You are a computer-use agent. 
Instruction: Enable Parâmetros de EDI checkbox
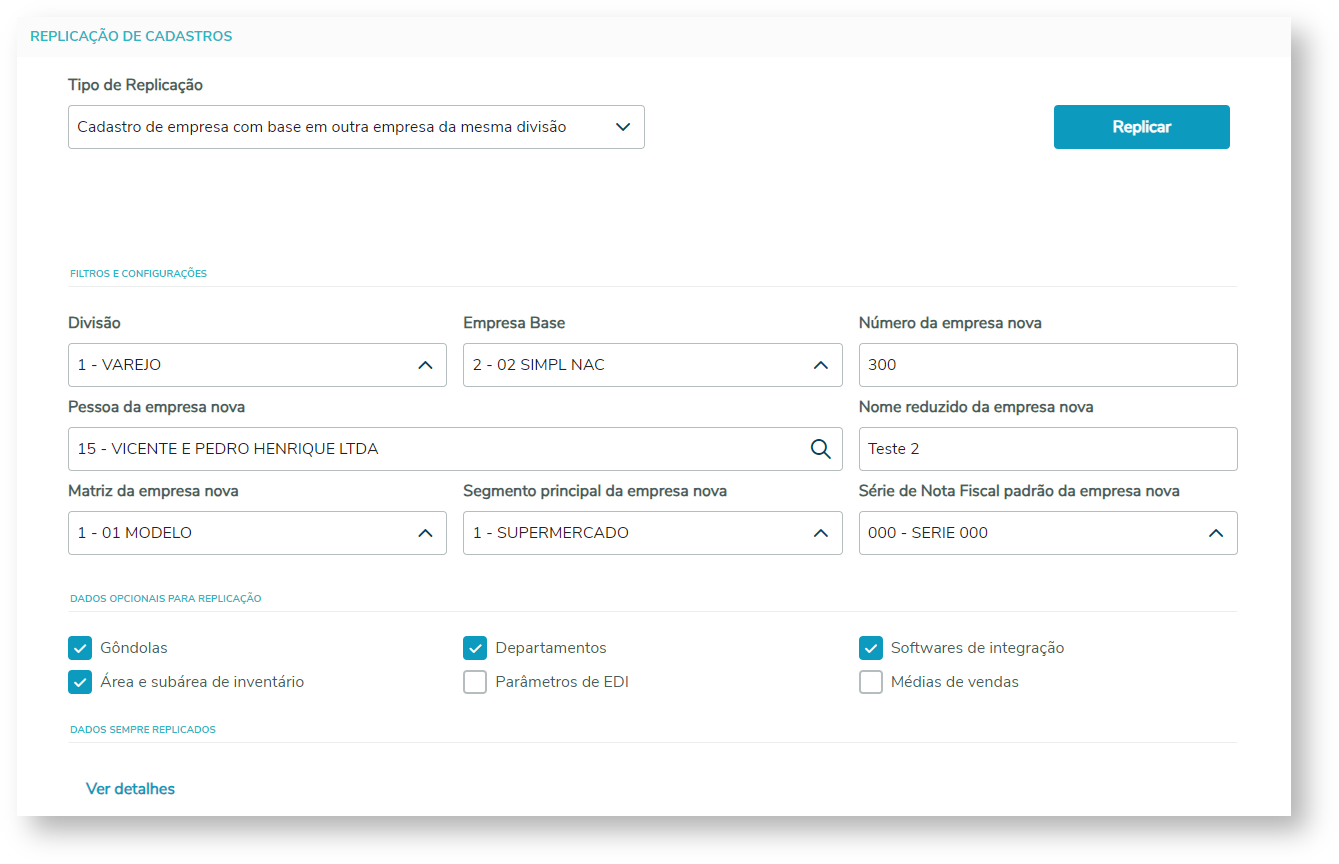475,682
